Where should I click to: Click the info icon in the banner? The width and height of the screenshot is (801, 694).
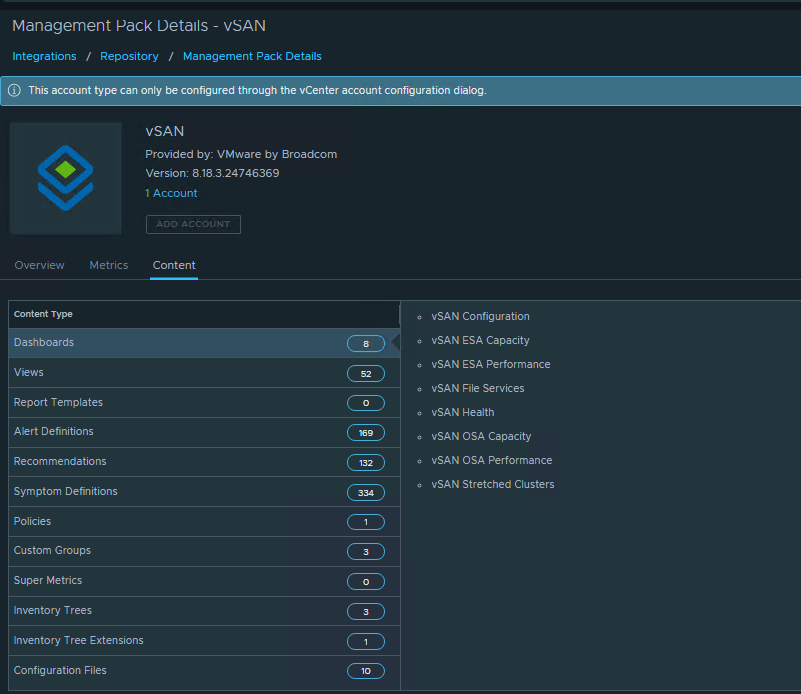click(14, 91)
